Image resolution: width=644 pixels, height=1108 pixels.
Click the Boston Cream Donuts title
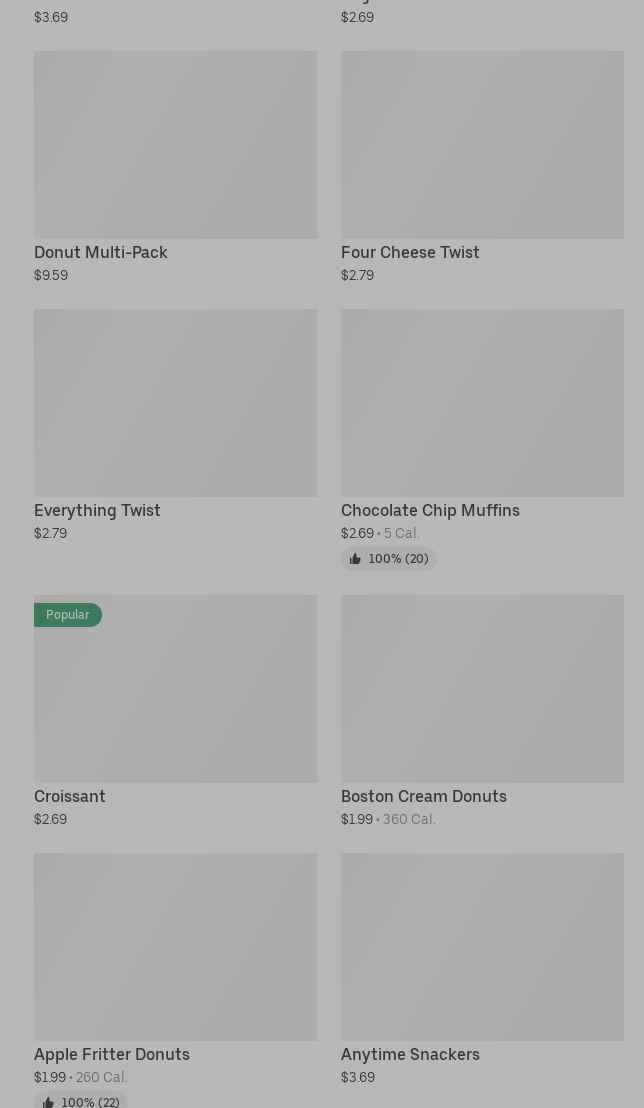click(424, 796)
